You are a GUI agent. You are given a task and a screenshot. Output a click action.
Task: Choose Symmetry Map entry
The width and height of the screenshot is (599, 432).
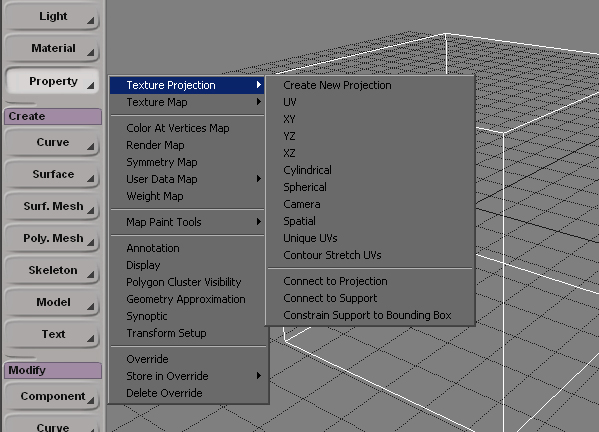coord(187,162)
